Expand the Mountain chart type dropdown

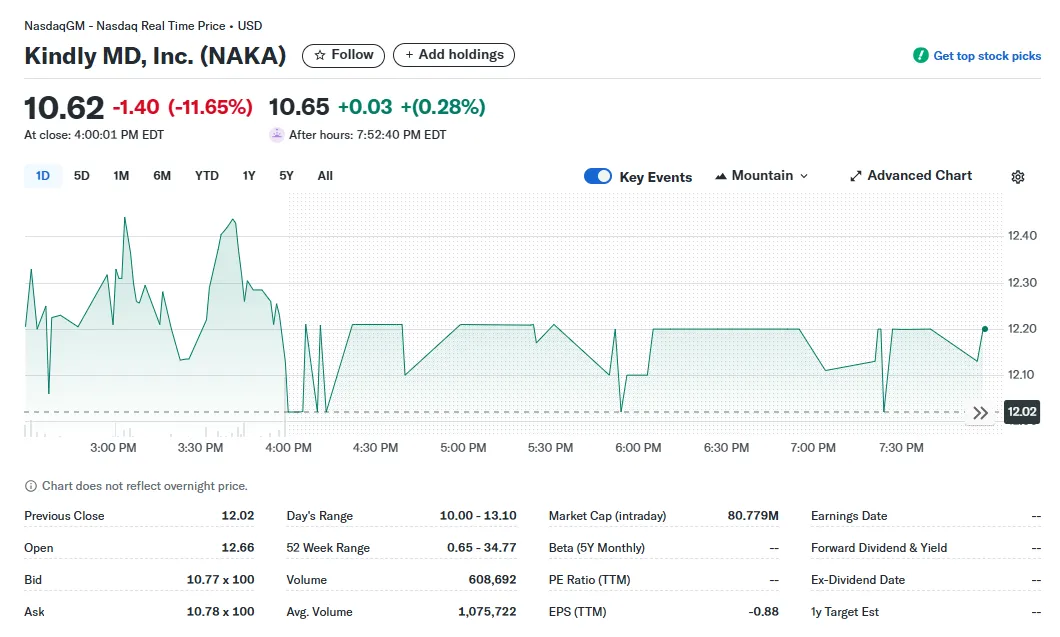tap(802, 176)
